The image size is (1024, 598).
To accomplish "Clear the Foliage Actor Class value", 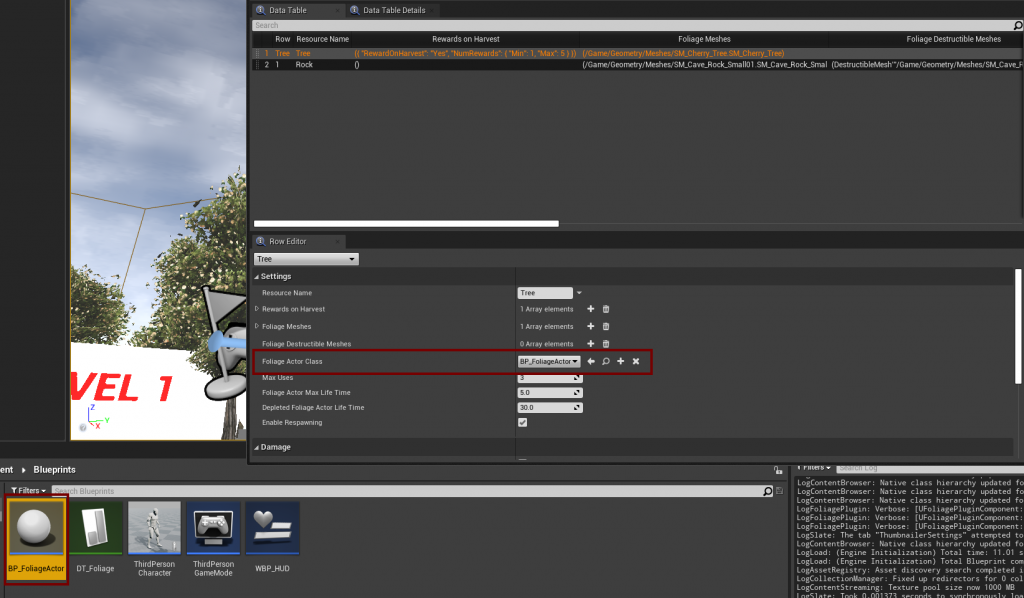I will (636, 361).
